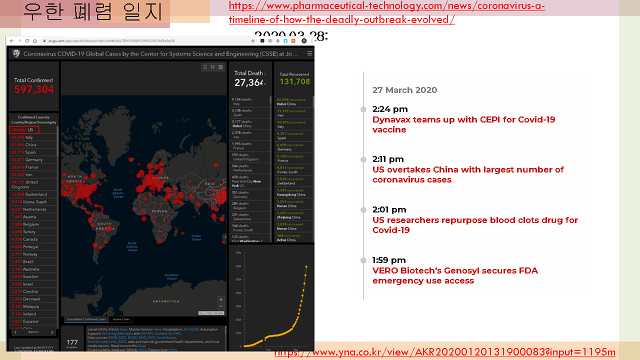
Task: Bookmark the page with the star icon
Action: coord(253,41)
